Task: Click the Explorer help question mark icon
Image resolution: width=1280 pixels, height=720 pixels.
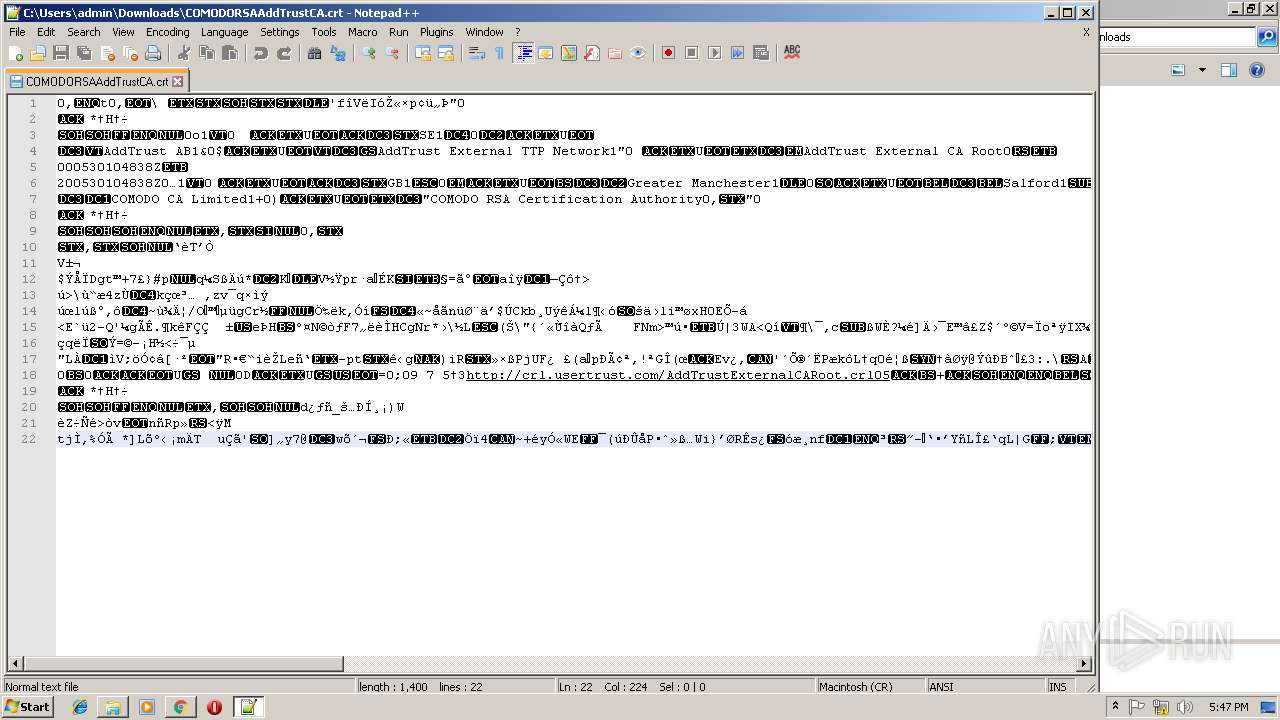Action: (1258, 70)
